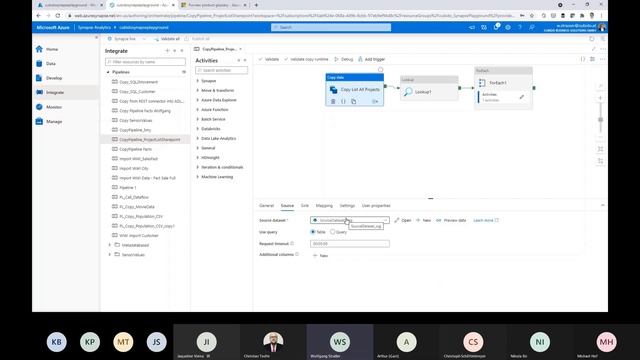Select the Lookup1 activity icon
This screenshot has height=360, width=640.
(x=408, y=92)
